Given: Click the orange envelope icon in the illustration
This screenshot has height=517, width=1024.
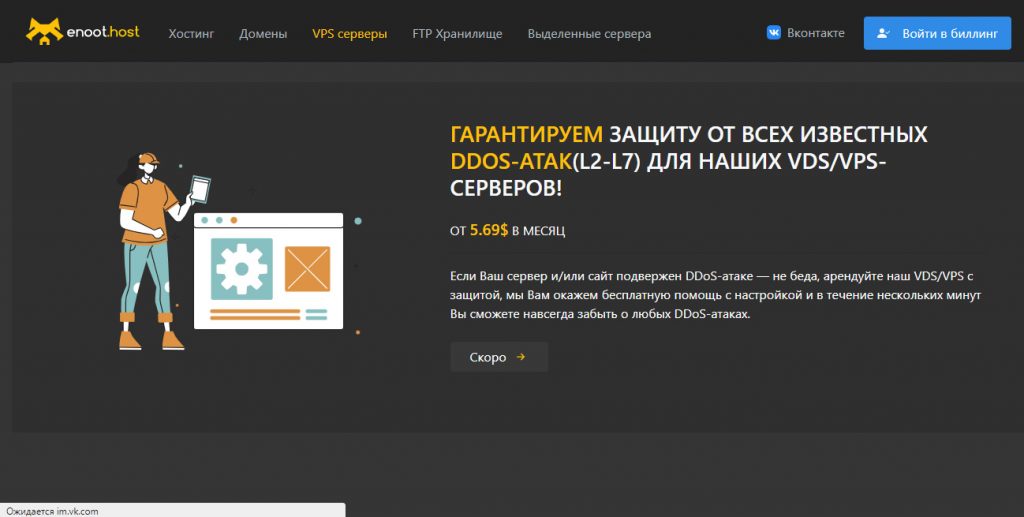Looking at the screenshot, I should click(x=307, y=268).
